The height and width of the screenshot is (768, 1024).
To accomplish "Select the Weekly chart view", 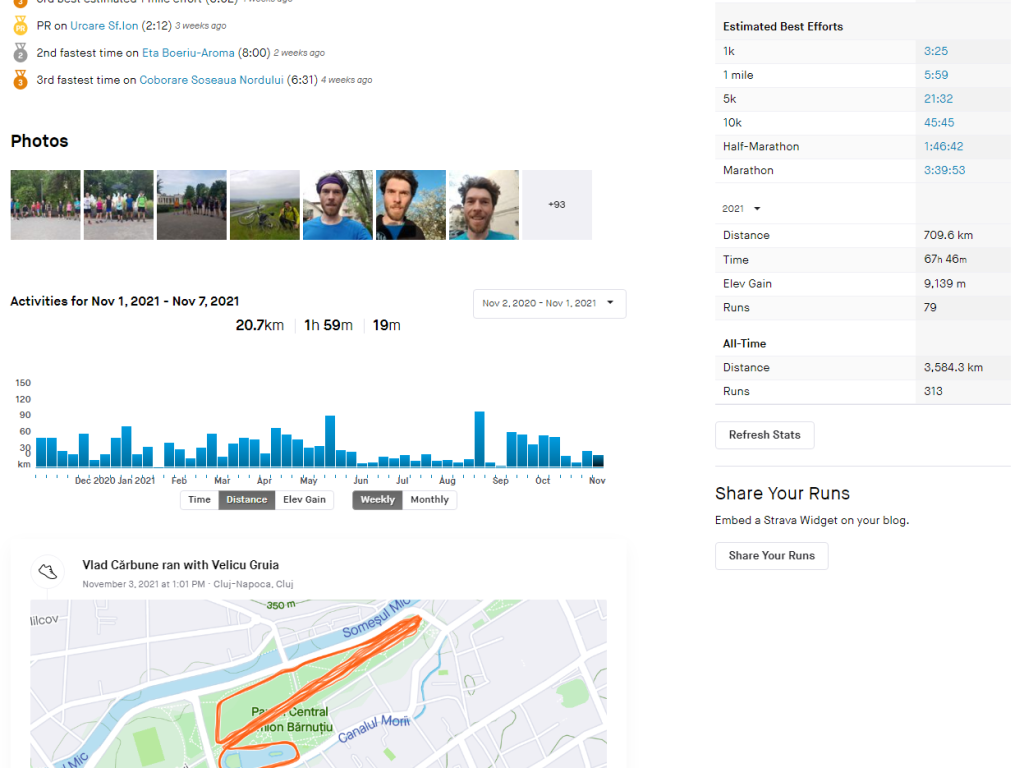I will 377,500.
